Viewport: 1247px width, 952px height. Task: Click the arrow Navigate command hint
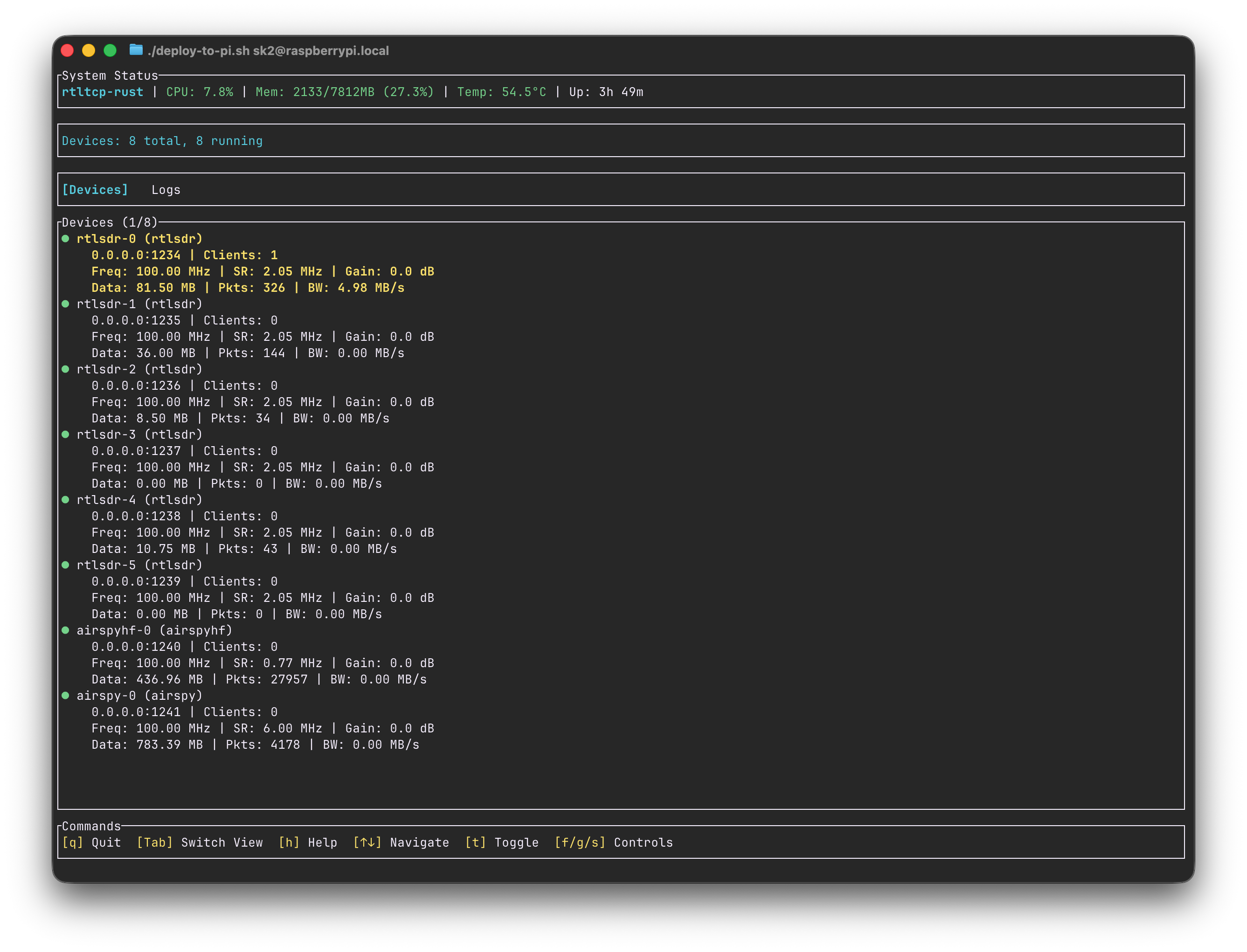(401, 842)
